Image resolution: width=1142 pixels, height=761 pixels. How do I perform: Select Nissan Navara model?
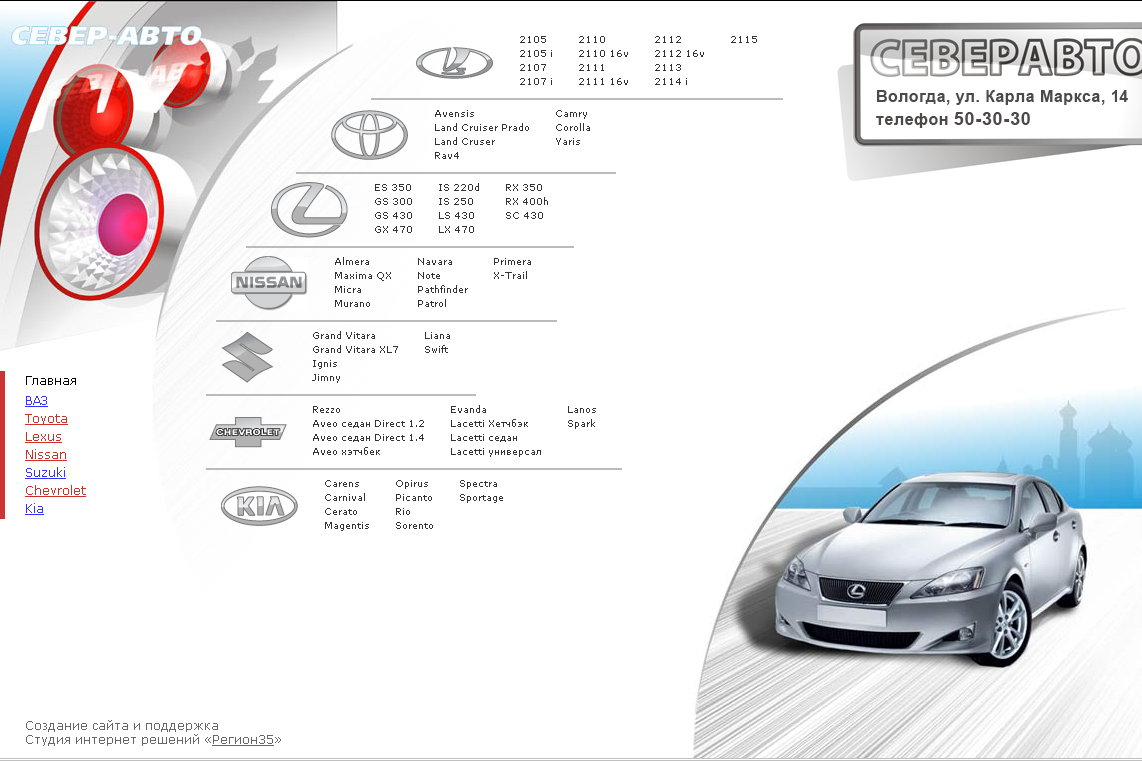coord(435,261)
